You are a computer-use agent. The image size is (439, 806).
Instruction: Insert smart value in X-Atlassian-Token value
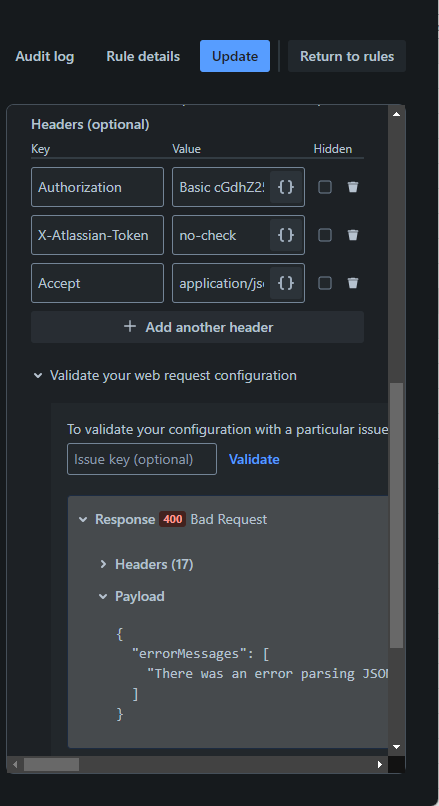point(286,235)
